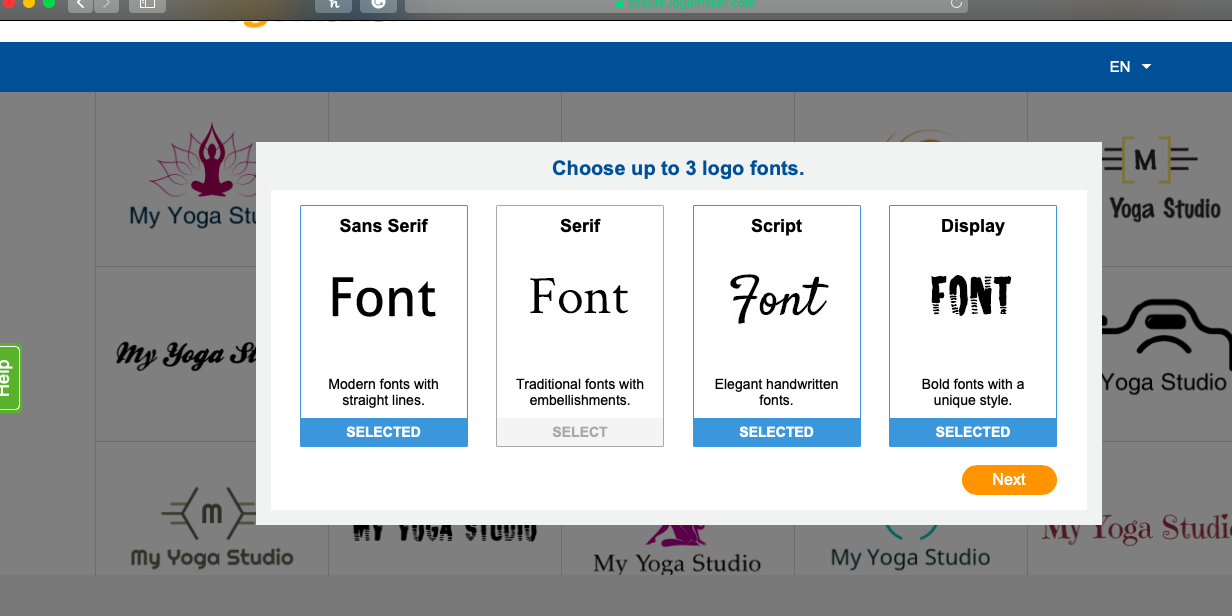Image resolution: width=1232 pixels, height=616 pixels.
Task: Deselect the Display font style
Action: point(973,432)
